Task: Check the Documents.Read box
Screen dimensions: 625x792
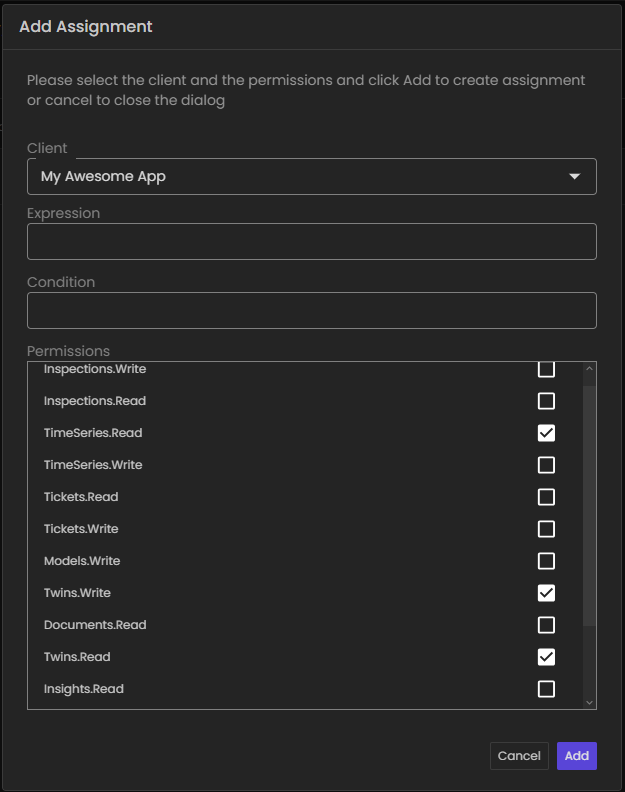Action: [546, 625]
